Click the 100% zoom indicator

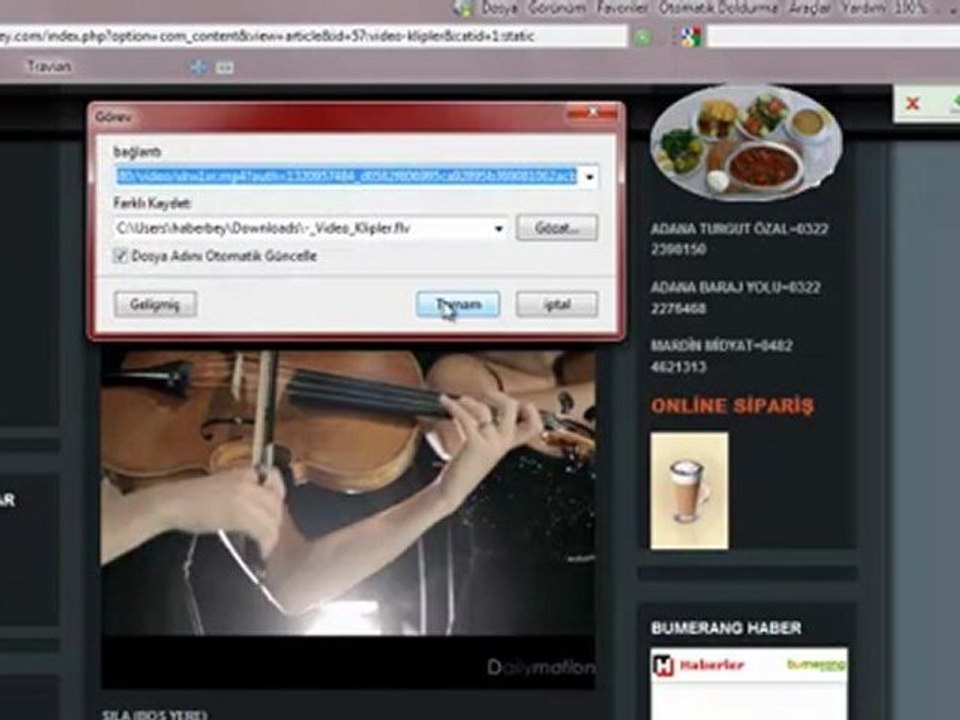point(909,8)
